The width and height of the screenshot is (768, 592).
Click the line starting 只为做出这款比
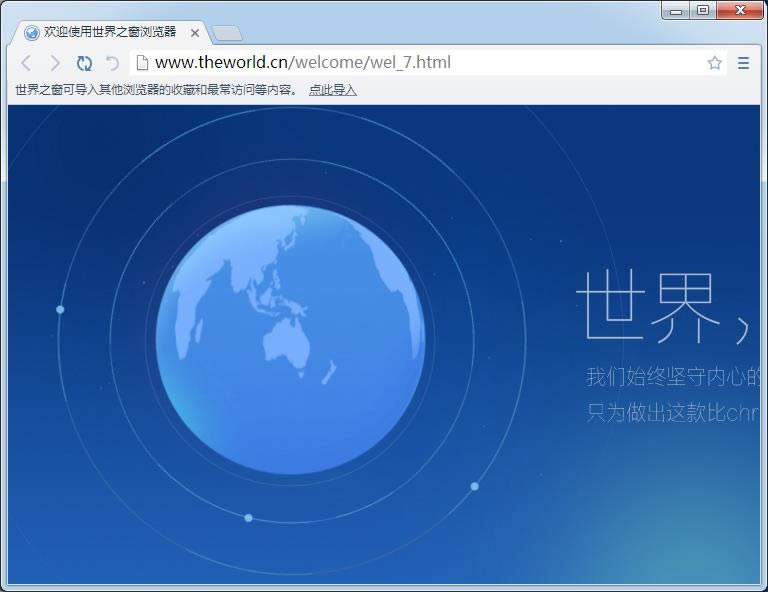(671, 412)
